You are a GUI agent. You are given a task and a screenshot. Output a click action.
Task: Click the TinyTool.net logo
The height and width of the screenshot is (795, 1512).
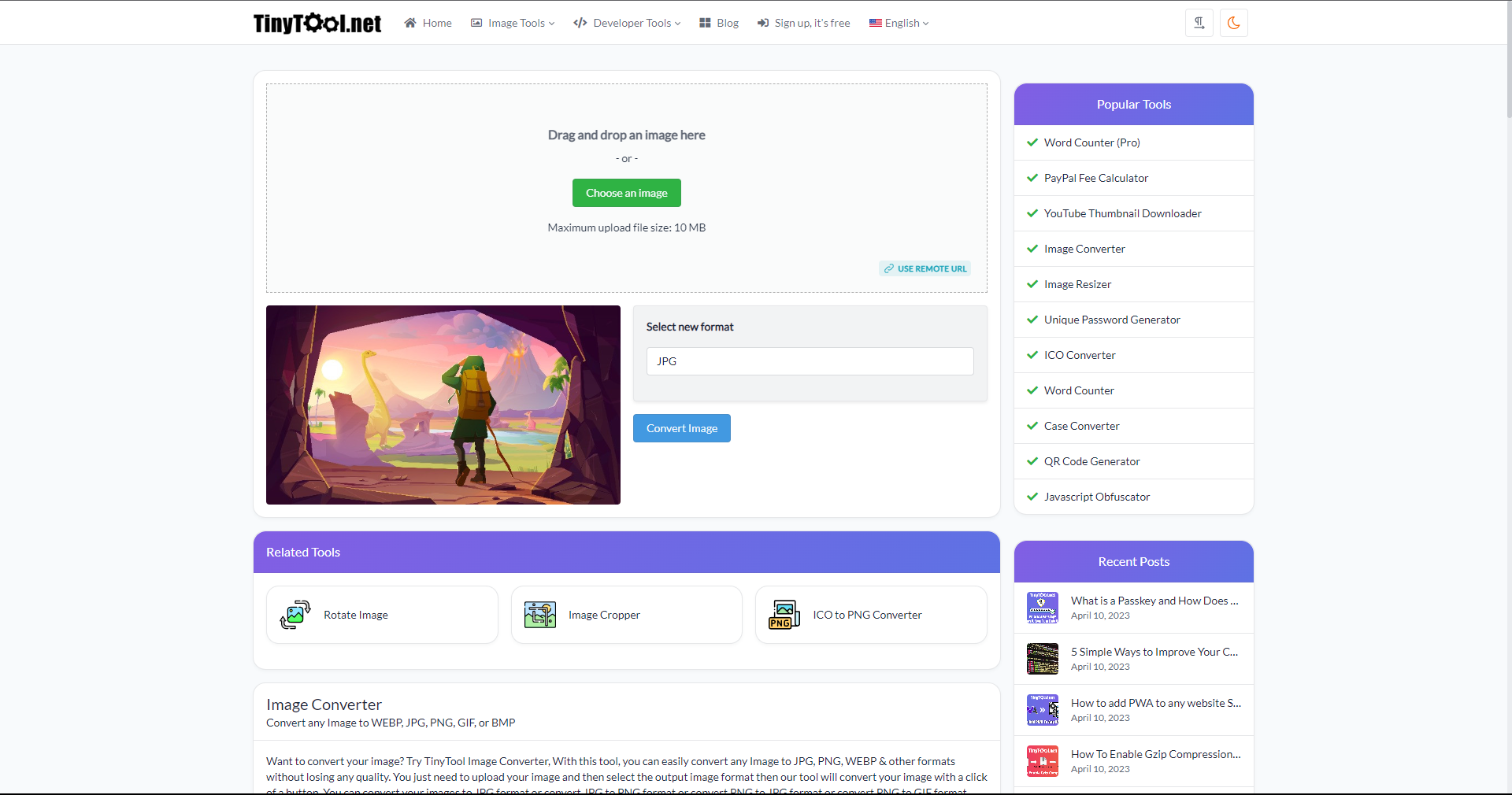click(x=317, y=23)
